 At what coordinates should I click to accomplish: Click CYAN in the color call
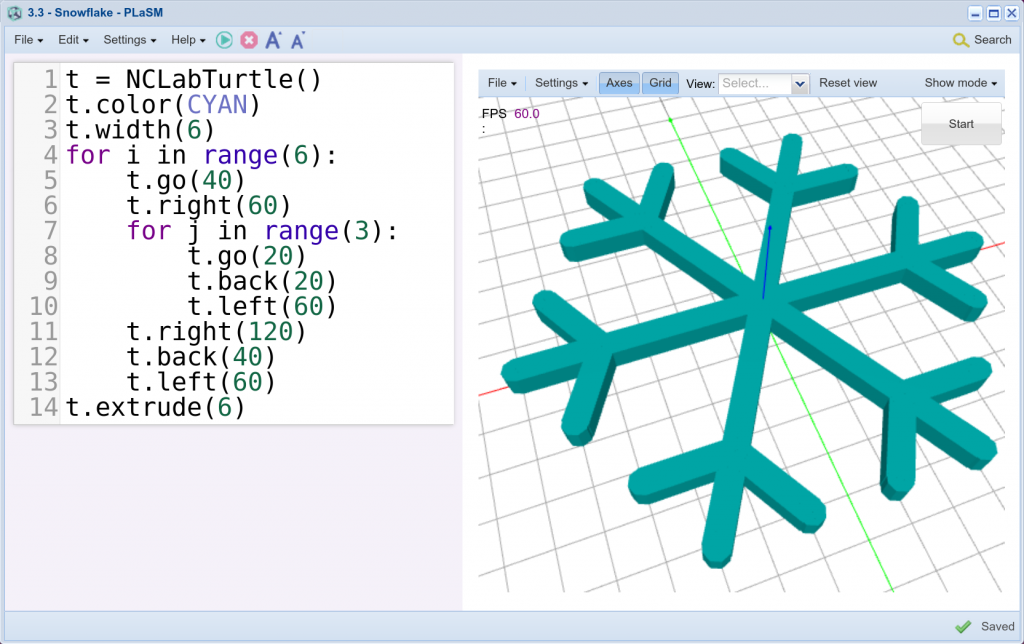[x=218, y=104]
